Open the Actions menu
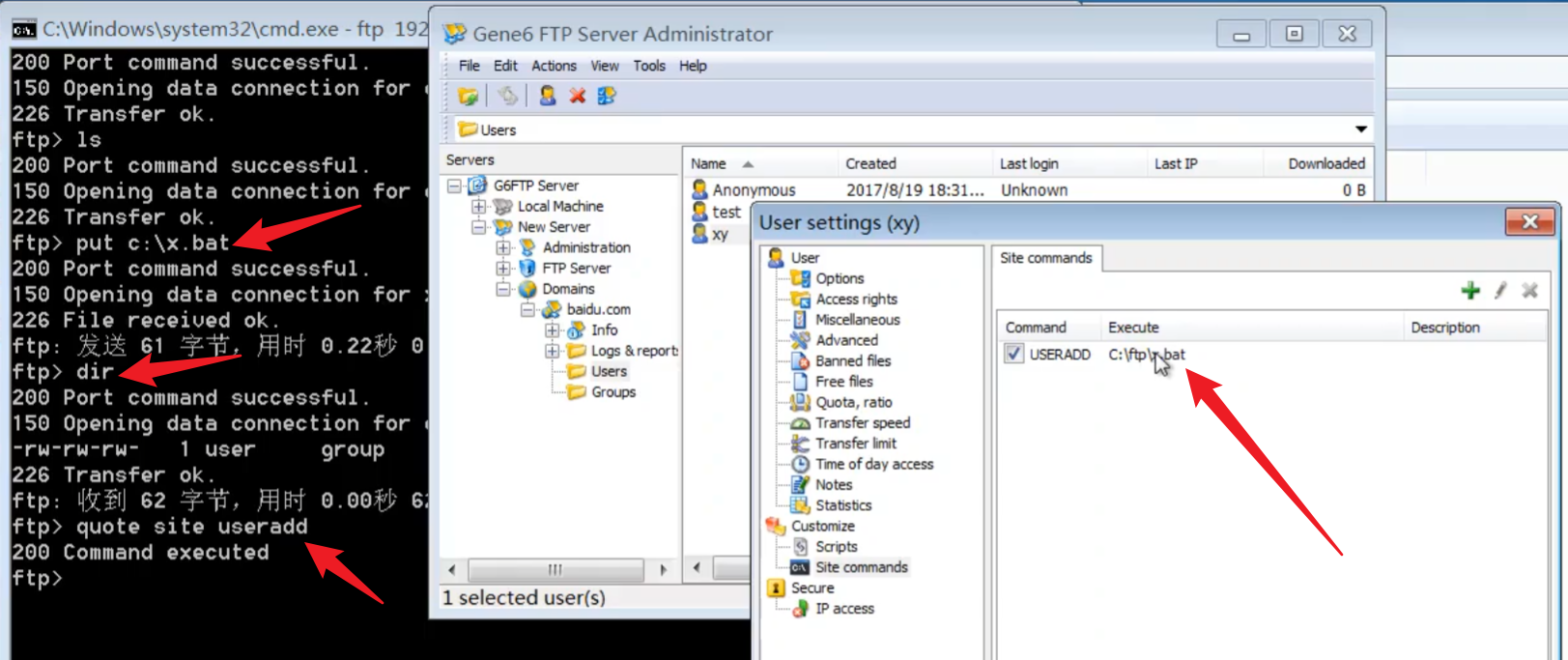 (x=554, y=66)
